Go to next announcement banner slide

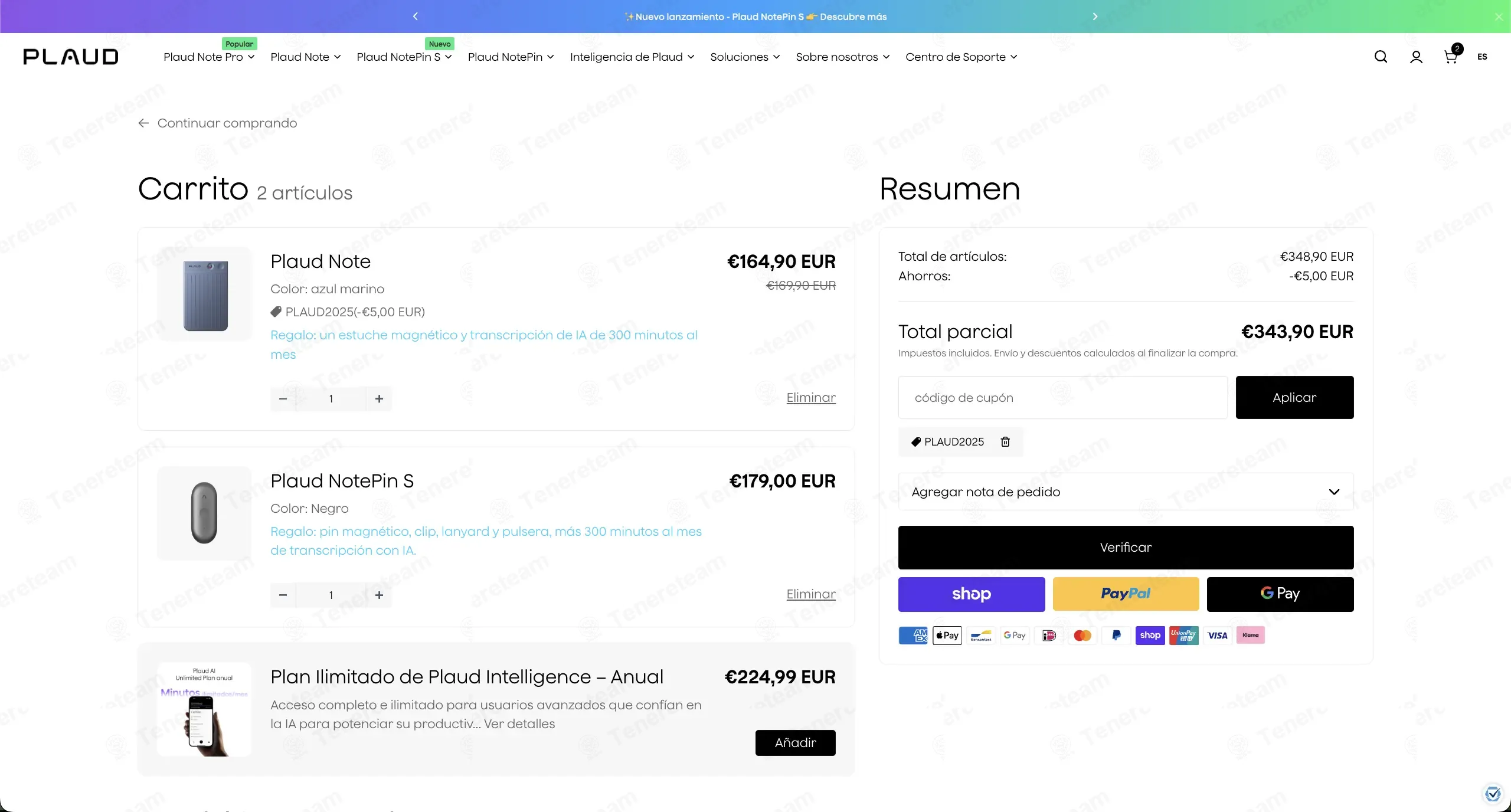point(1095,17)
